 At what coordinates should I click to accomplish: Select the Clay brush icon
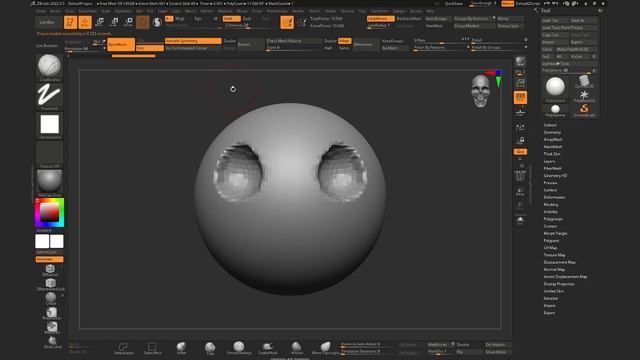click(210, 348)
